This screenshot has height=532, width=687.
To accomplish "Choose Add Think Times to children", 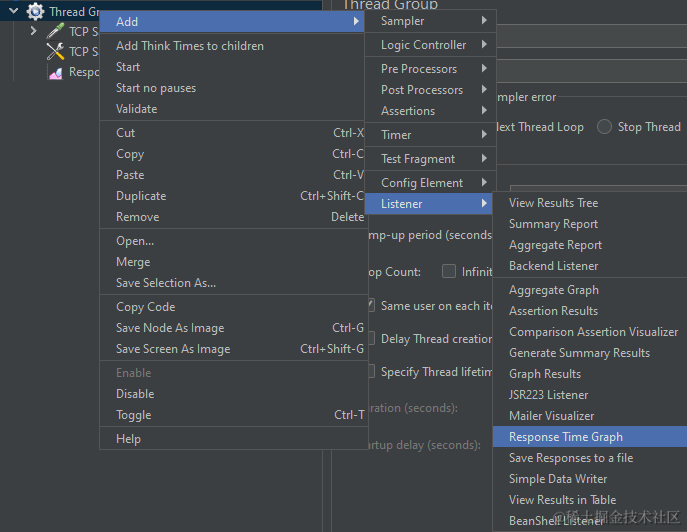I will [x=232, y=46].
